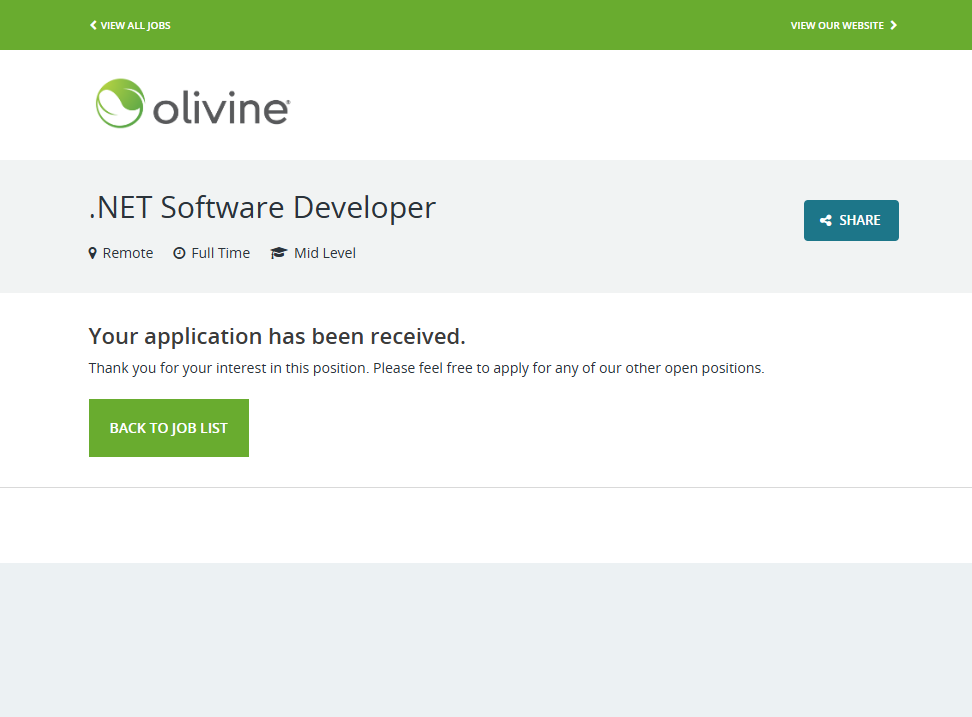Click the application received confirmation heading

click(x=277, y=336)
